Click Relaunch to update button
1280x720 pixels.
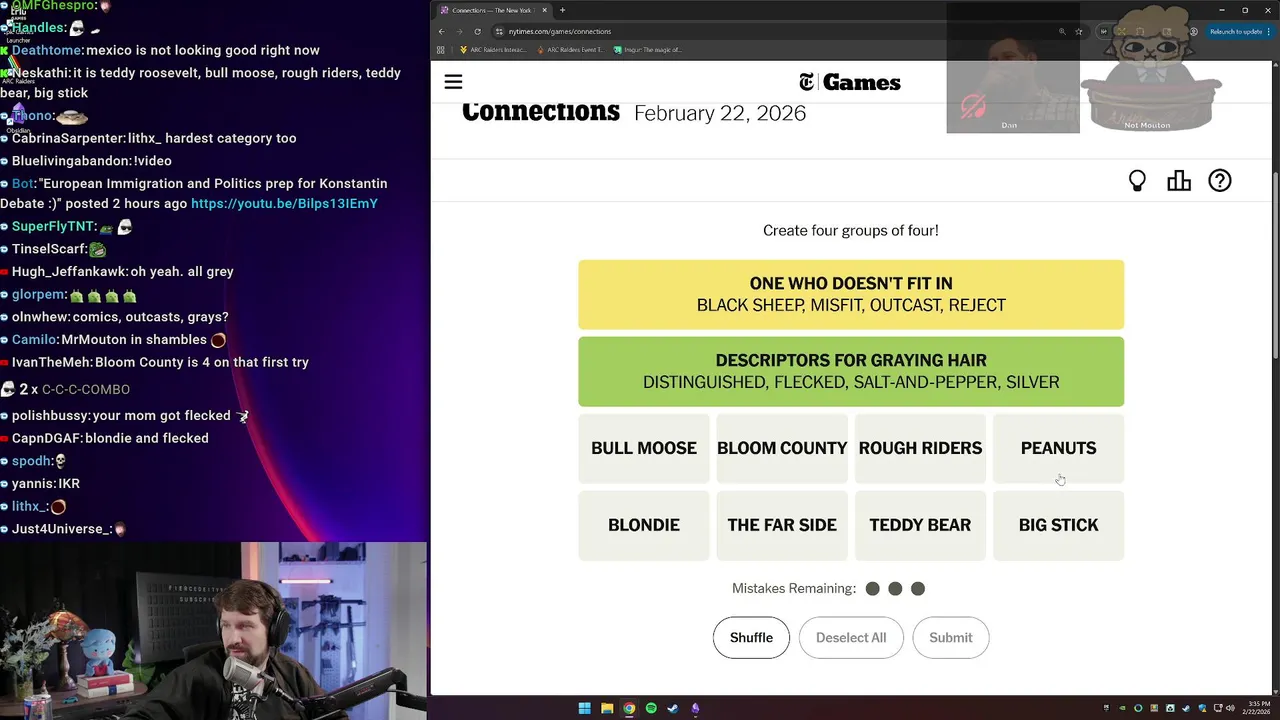pyautogui.click(x=1239, y=31)
